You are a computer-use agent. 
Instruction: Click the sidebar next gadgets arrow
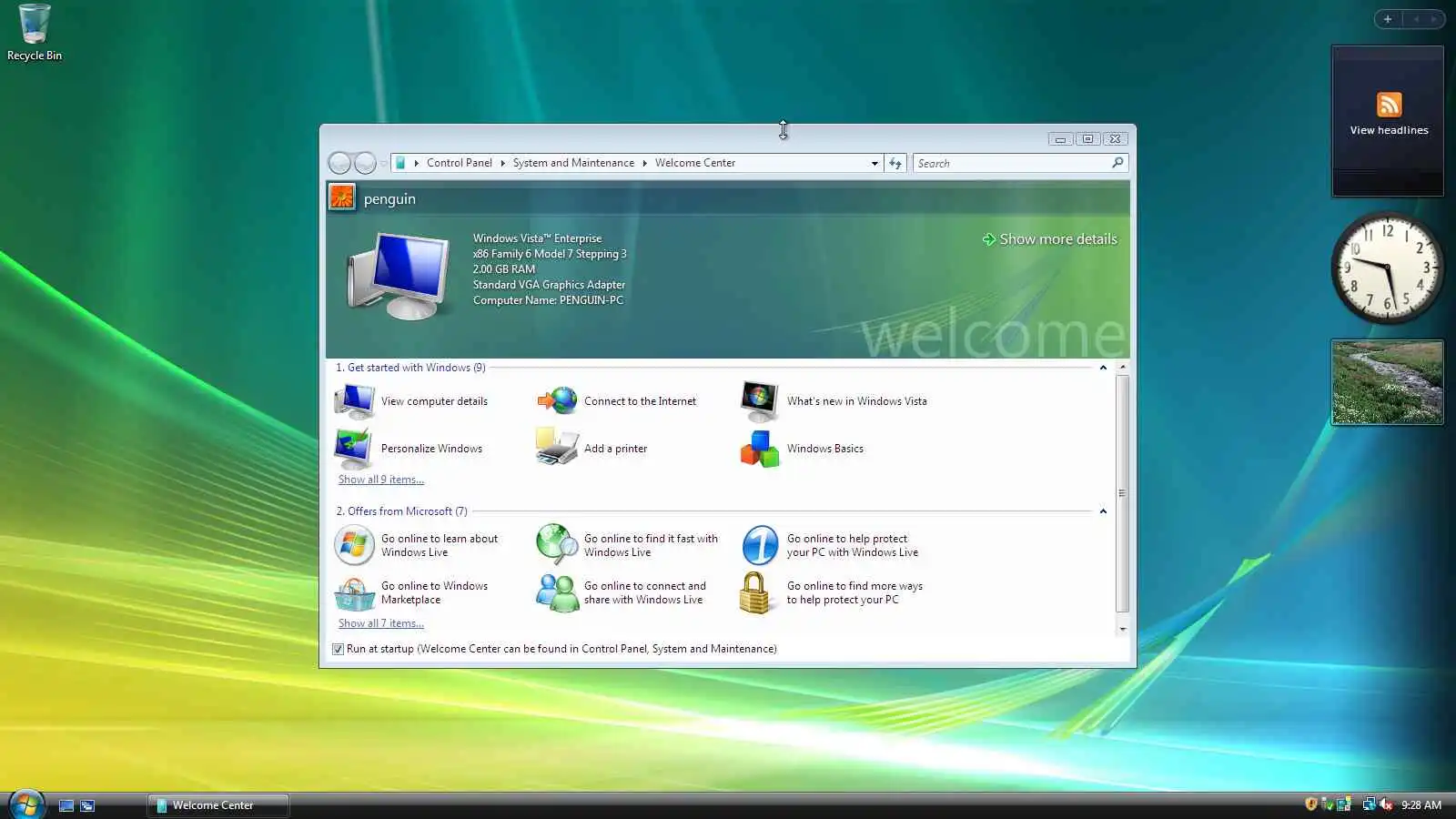pos(1434,19)
